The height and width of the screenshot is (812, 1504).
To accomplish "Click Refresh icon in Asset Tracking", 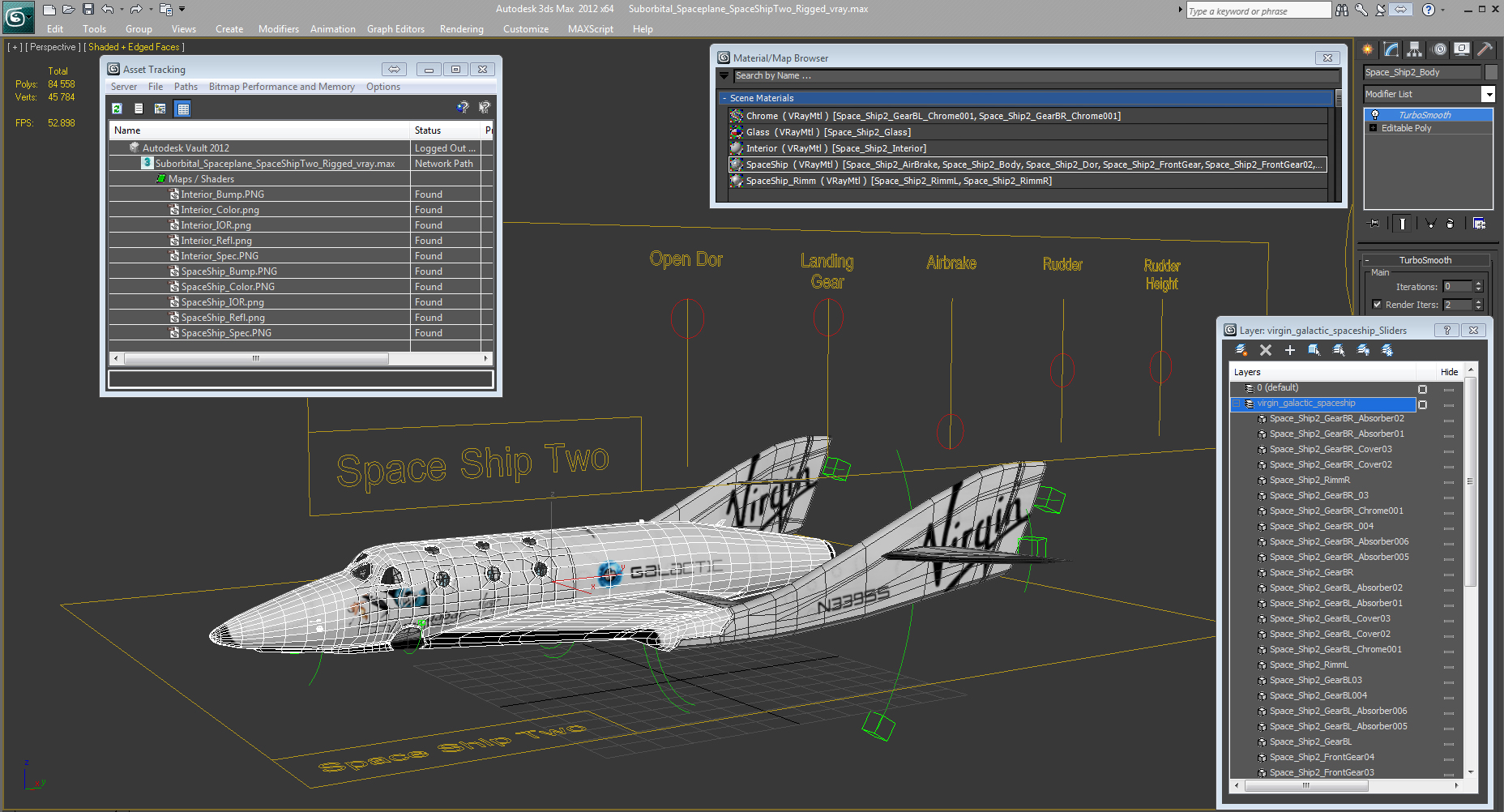I will 117,109.
